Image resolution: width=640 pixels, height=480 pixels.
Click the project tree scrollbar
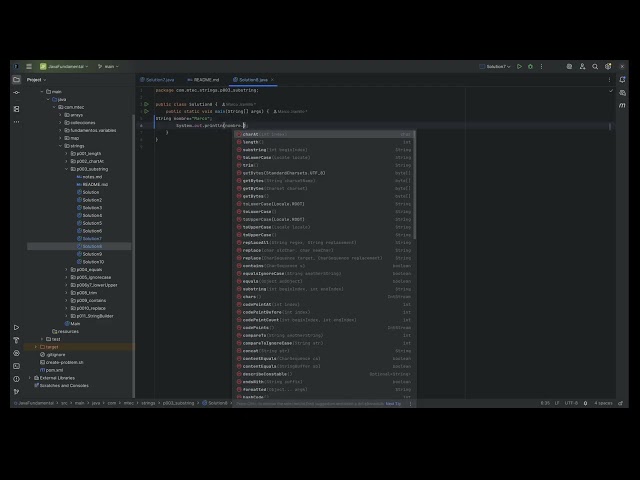(133, 255)
